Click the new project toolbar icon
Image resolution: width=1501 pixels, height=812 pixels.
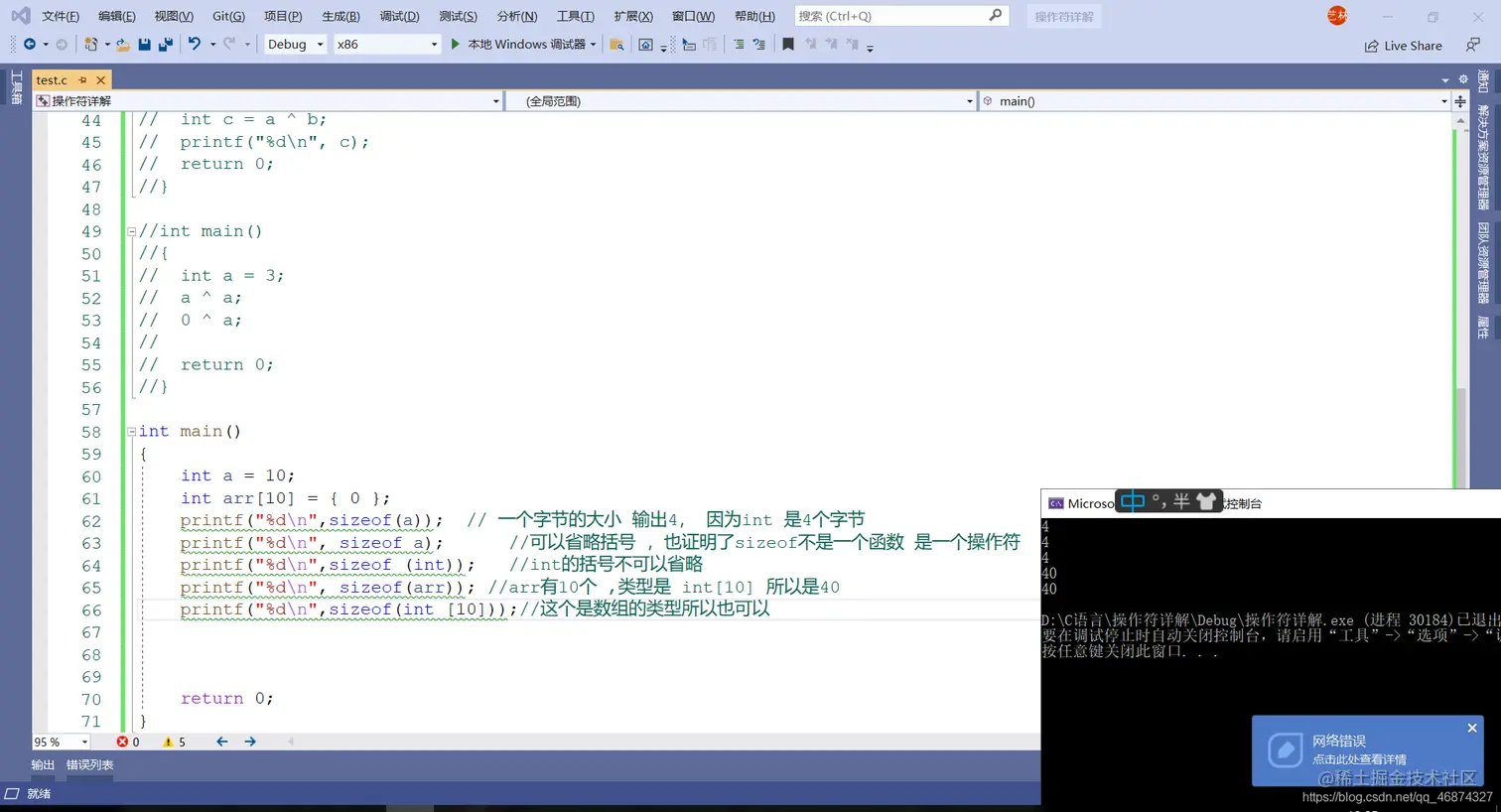coord(90,45)
